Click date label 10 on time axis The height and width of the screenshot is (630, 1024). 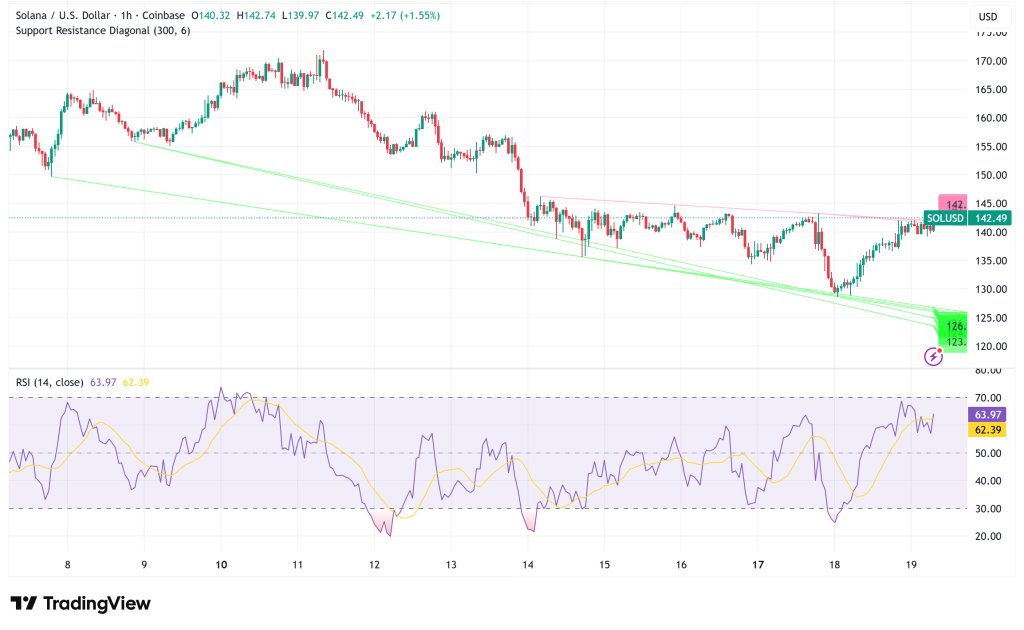tap(221, 564)
